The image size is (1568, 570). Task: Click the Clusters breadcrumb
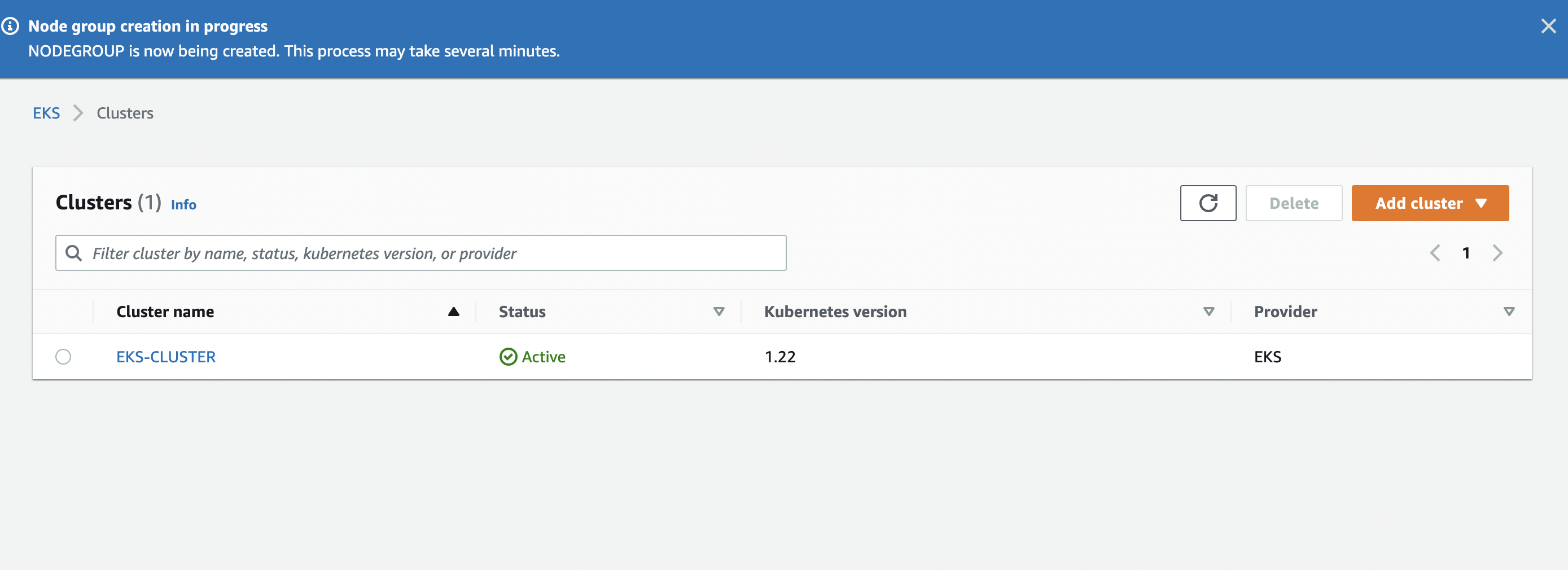pyautogui.click(x=125, y=113)
